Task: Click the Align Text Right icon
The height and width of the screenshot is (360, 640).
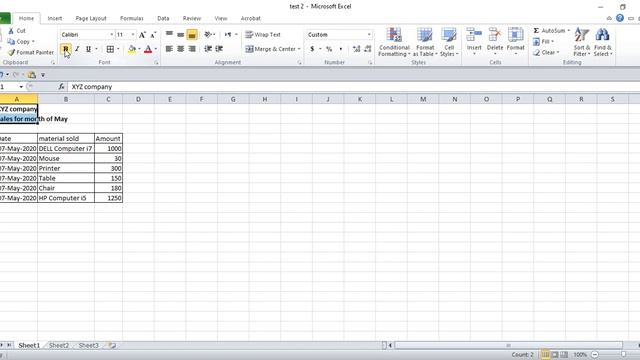Action: (192, 49)
